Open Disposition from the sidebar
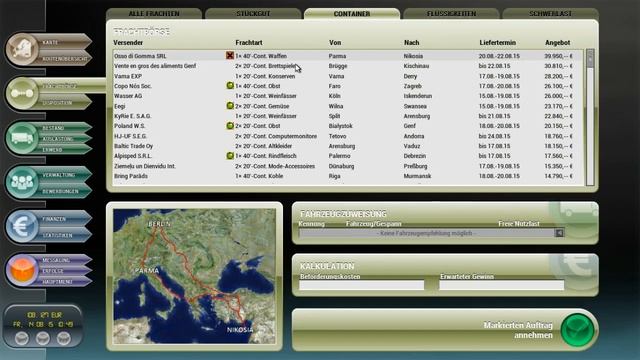Screen dimensions: 640x360 64,103
